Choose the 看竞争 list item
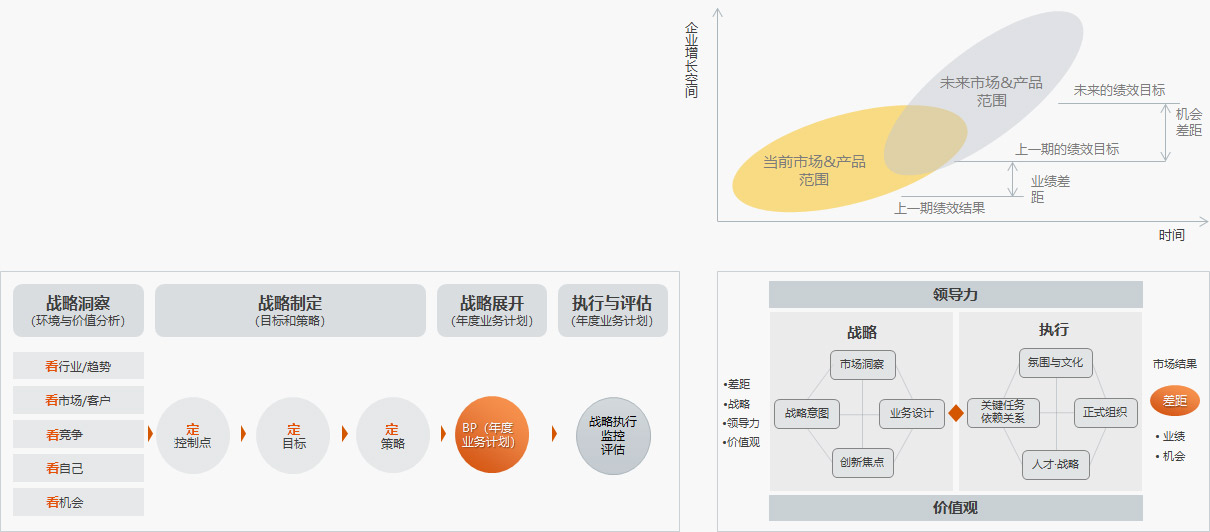The width and height of the screenshot is (1210, 532). coord(78,435)
